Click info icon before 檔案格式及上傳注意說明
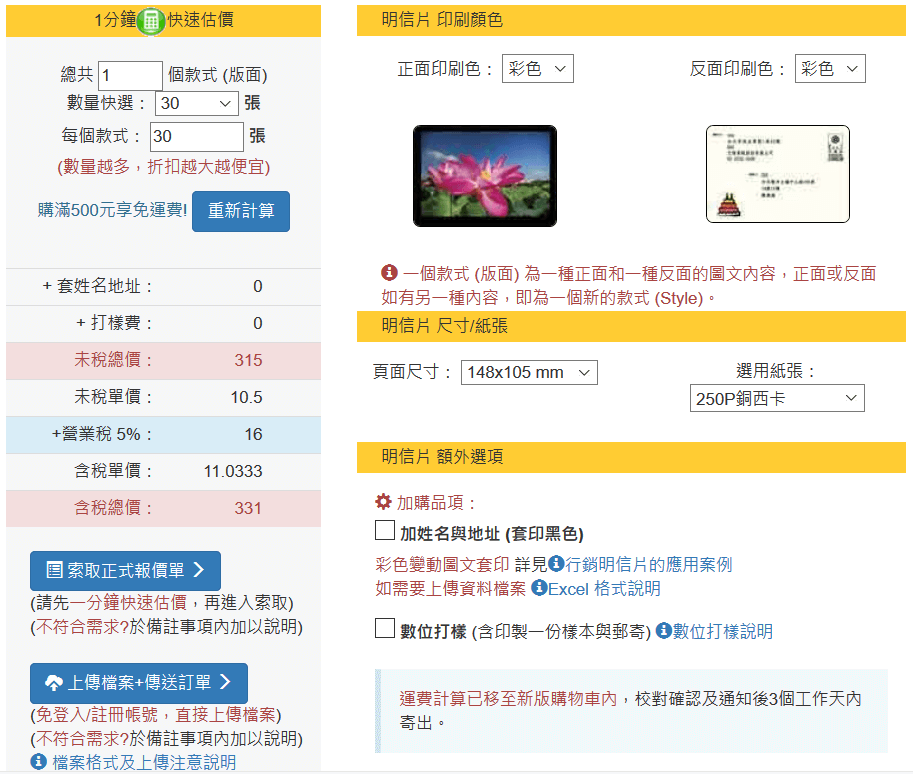Viewport: 913px width, 774px height. pos(39,762)
